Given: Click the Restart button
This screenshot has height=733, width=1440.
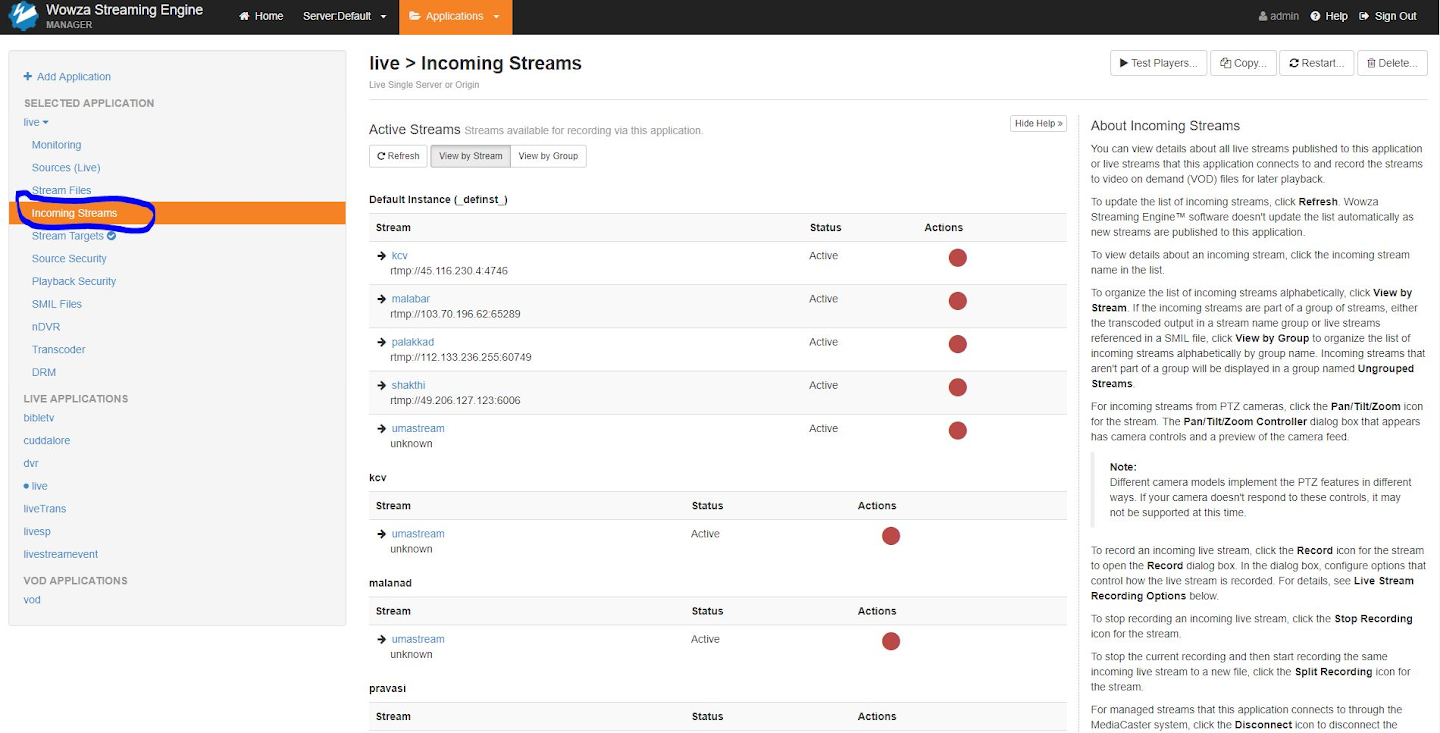Looking at the screenshot, I should point(1316,63).
